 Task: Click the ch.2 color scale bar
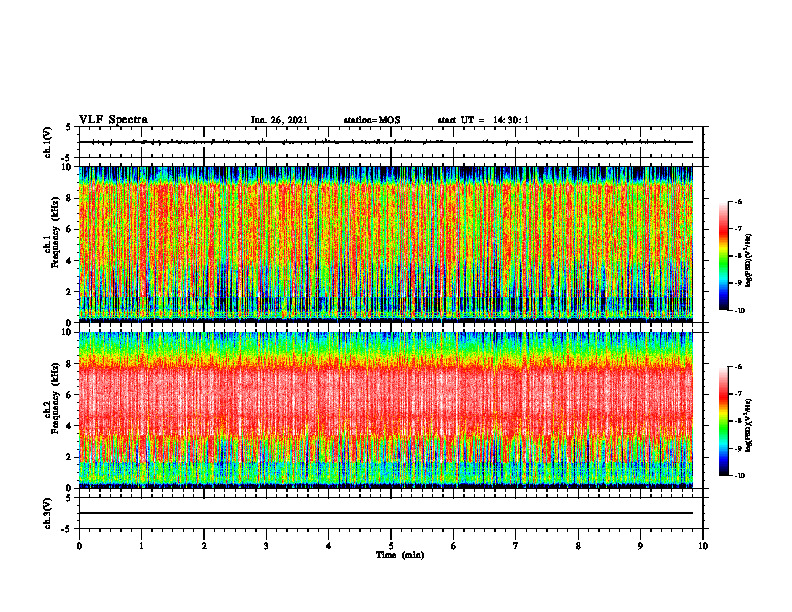tap(724, 421)
